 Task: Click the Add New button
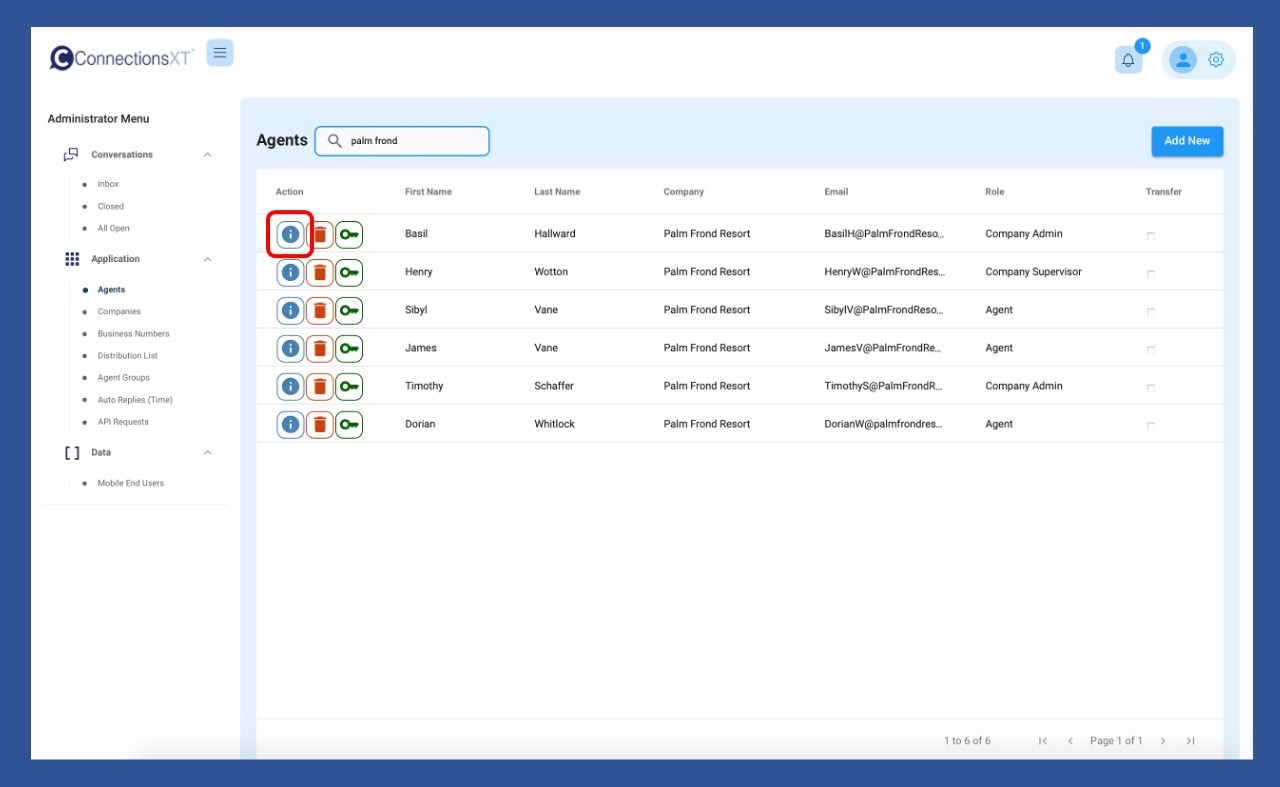(1187, 141)
